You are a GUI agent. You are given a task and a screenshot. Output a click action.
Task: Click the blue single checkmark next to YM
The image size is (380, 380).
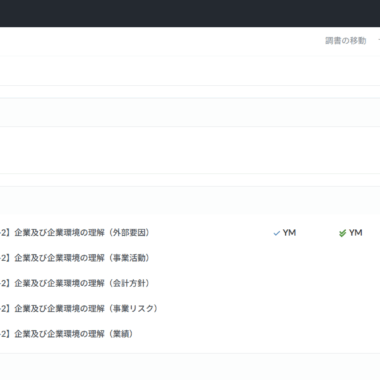(x=277, y=233)
